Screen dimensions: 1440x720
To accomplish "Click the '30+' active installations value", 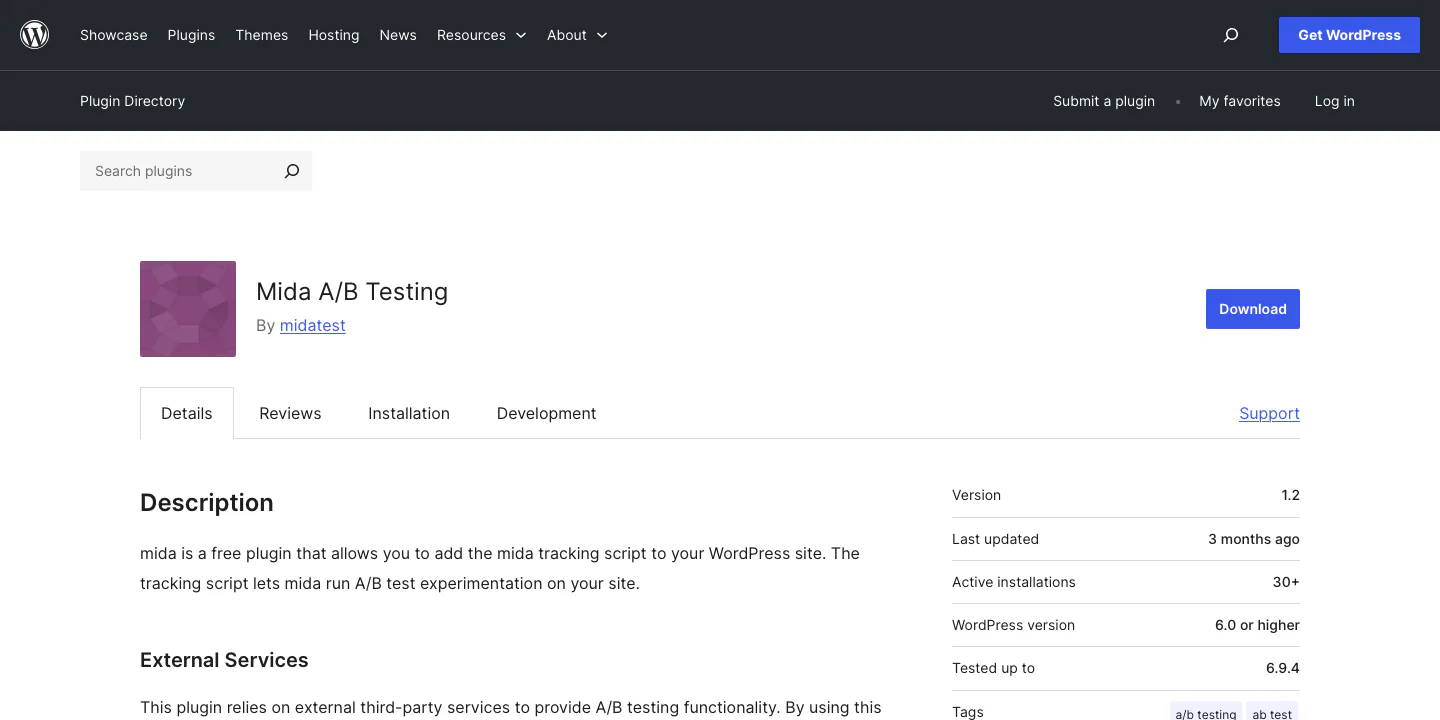I will pyautogui.click(x=1286, y=582).
